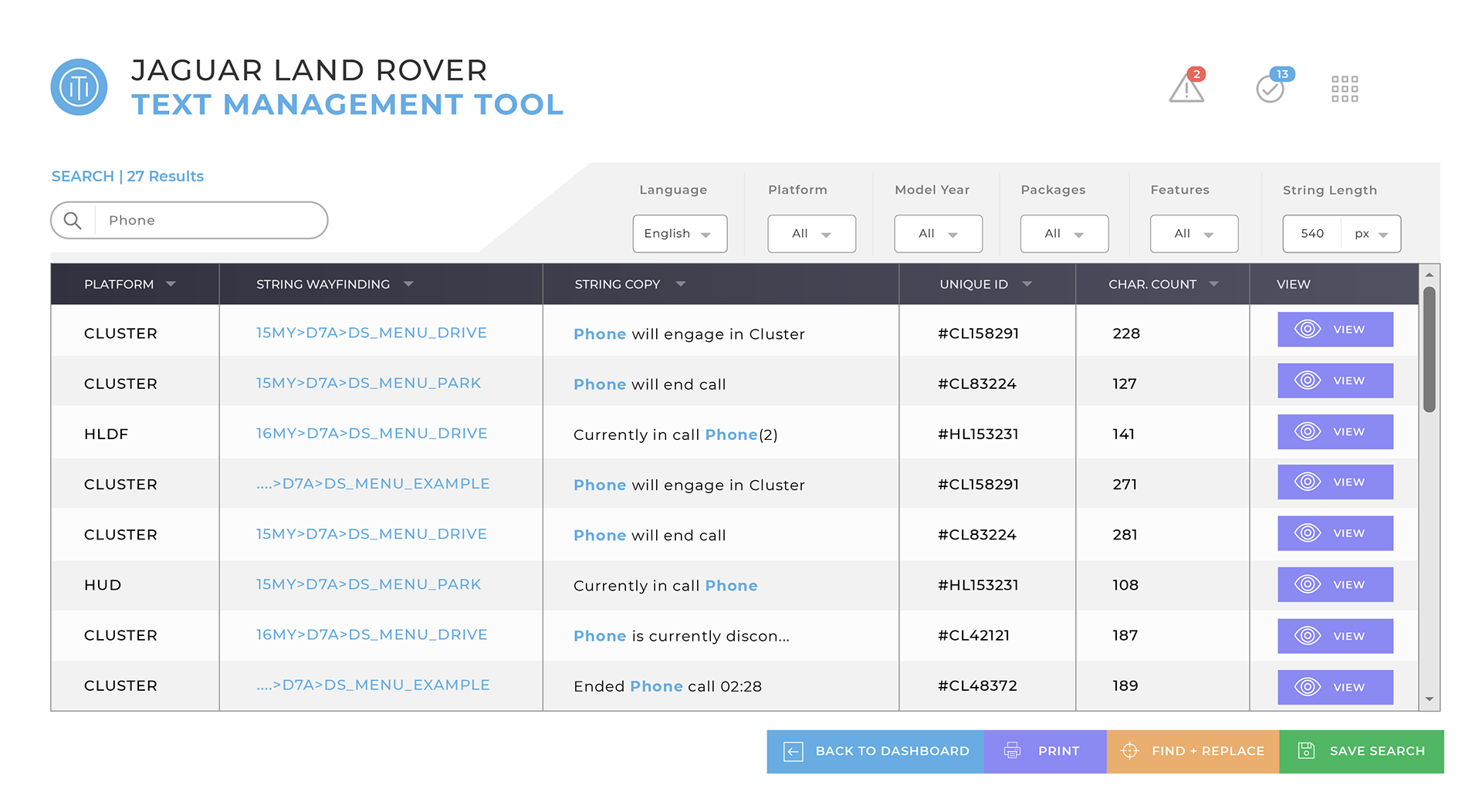The width and height of the screenshot is (1482, 812).
Task: Open wayfinding link in #CL42121 row
Action: [x=371, y=634]
